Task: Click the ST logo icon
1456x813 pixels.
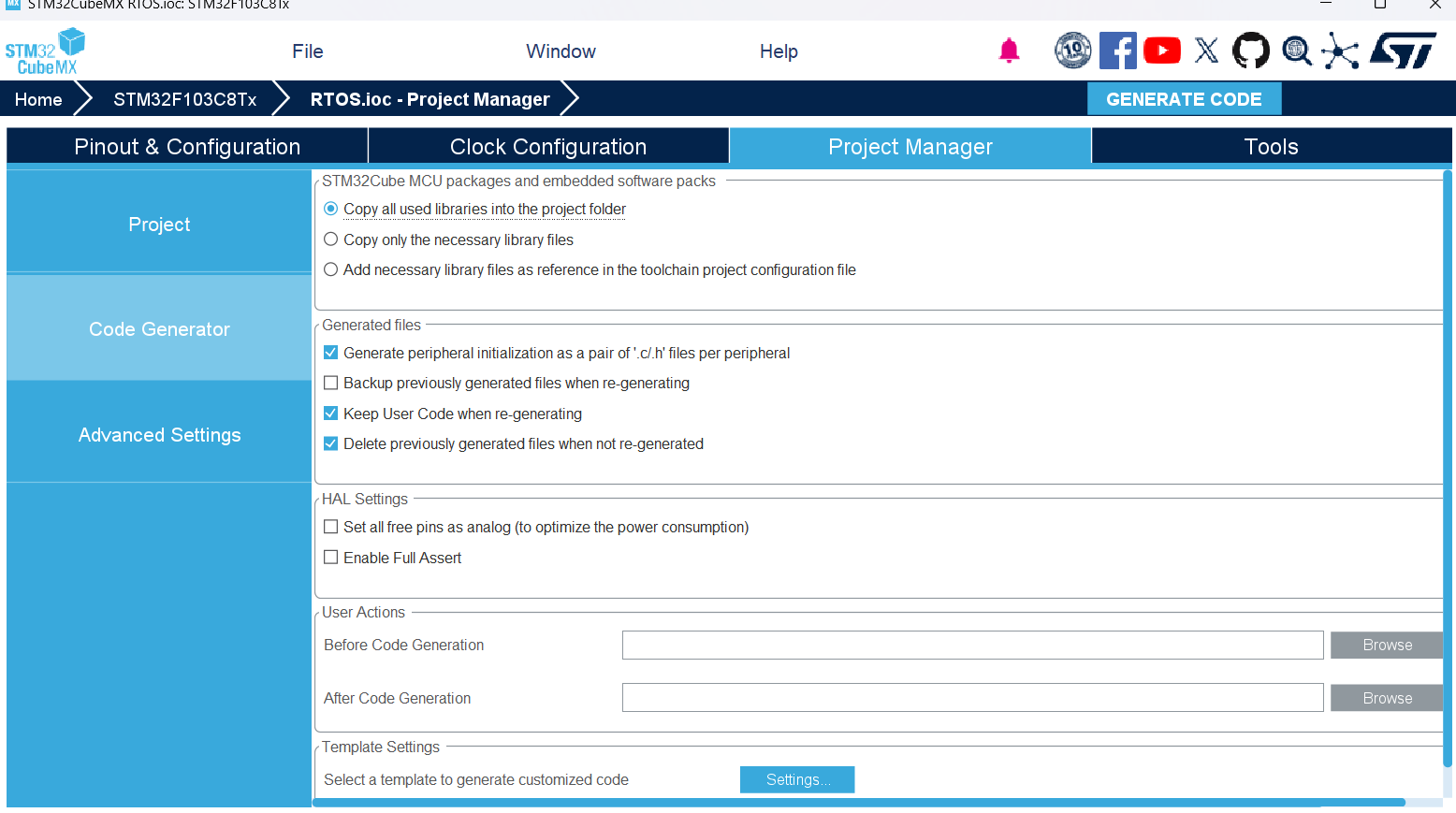Action: (1403, 51)
